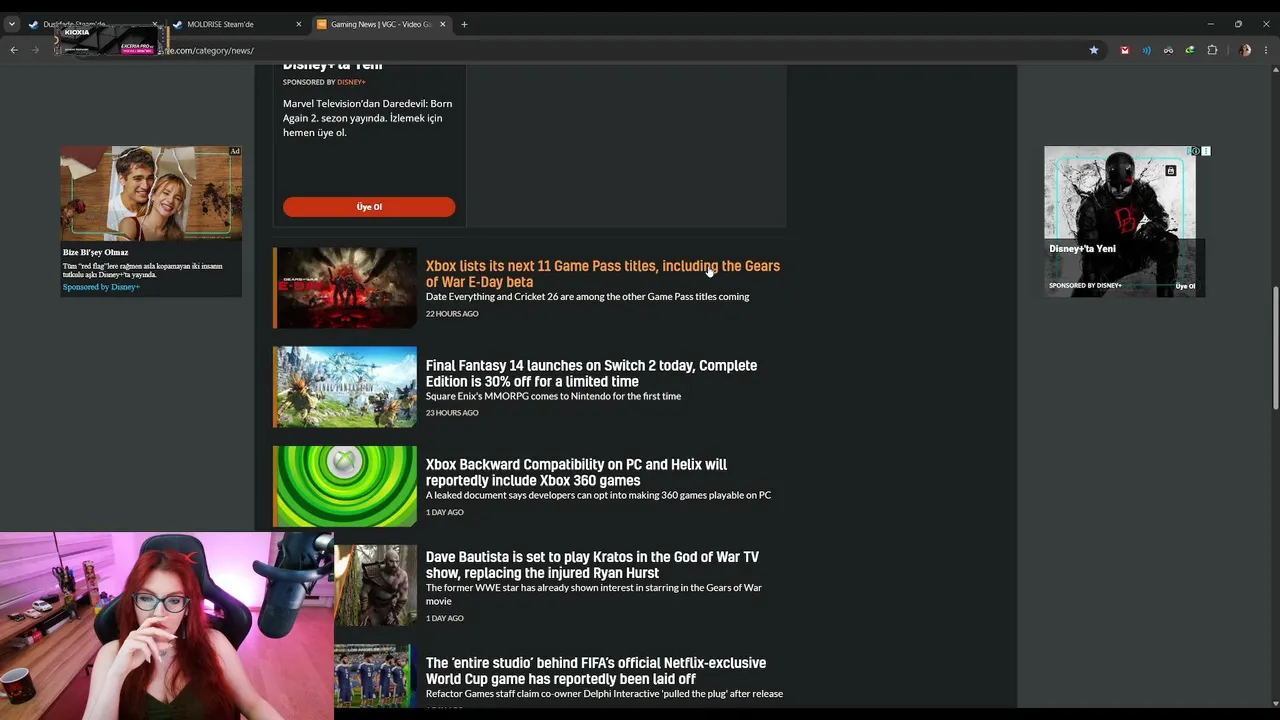Close the Gaming News VGC tab
Image resolution: width=1280 pixels, height=720 pixels.
(x=442, y=24)
